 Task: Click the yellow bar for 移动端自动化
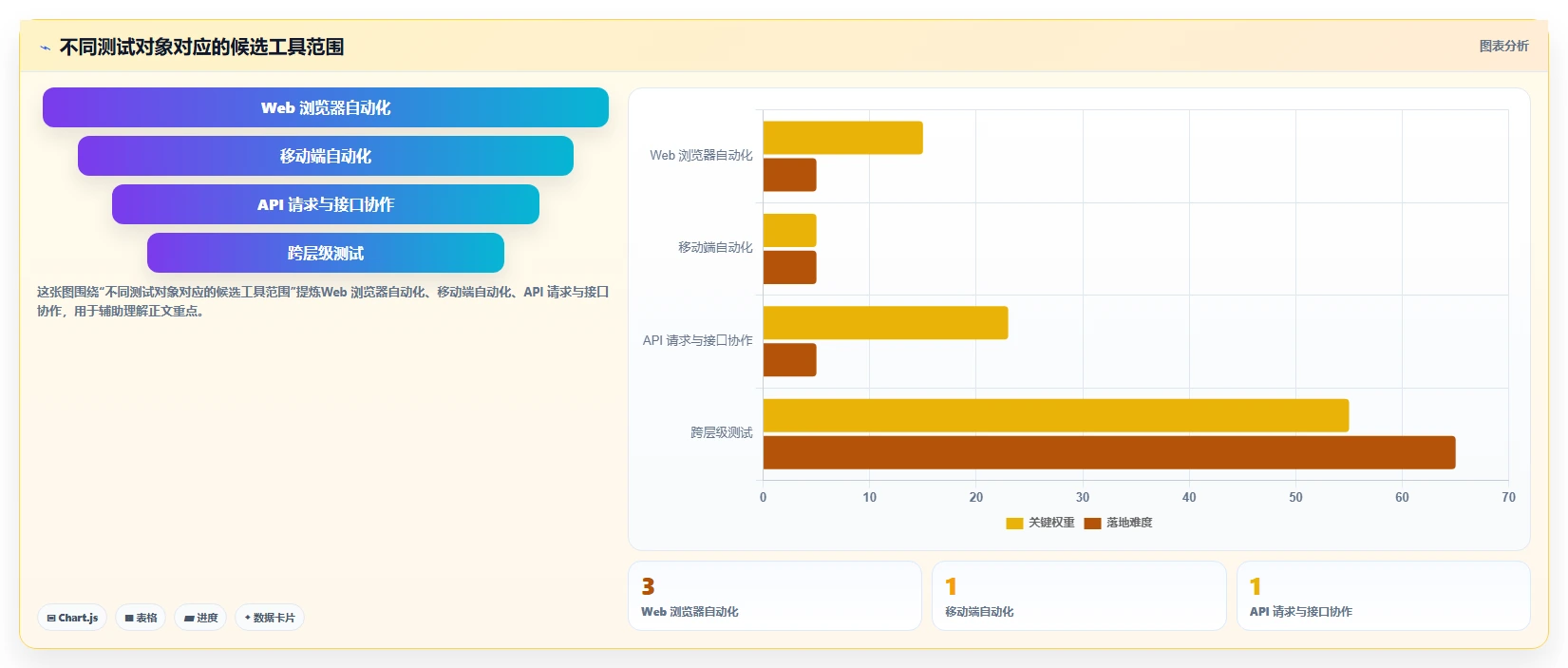click(789, 230)
